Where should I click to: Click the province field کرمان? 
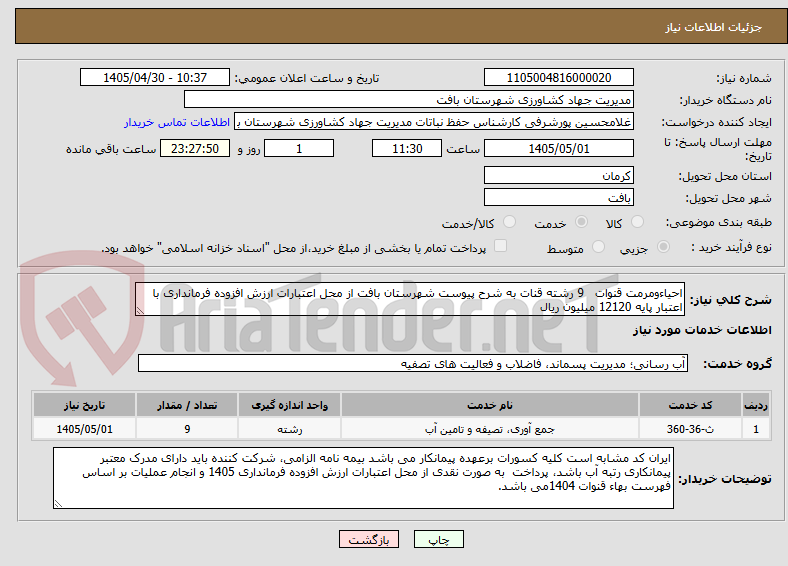(x=558, y=175)
